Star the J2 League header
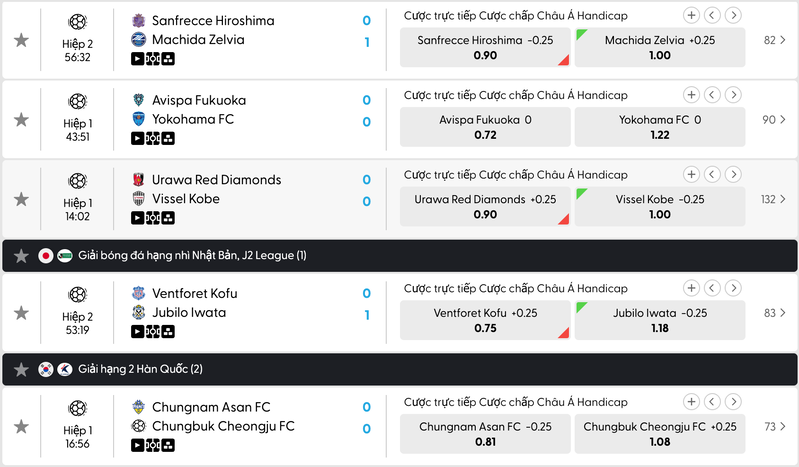The width and height of the screenshot is (799, 467). click(x=21, y=256)
